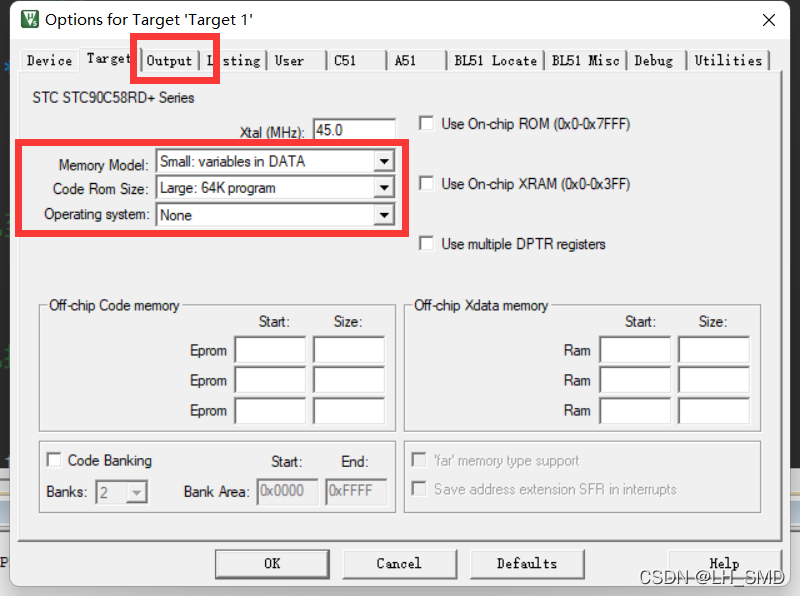Click first Eprom Size field
This screenshot has width=800, height=596.
349,350
